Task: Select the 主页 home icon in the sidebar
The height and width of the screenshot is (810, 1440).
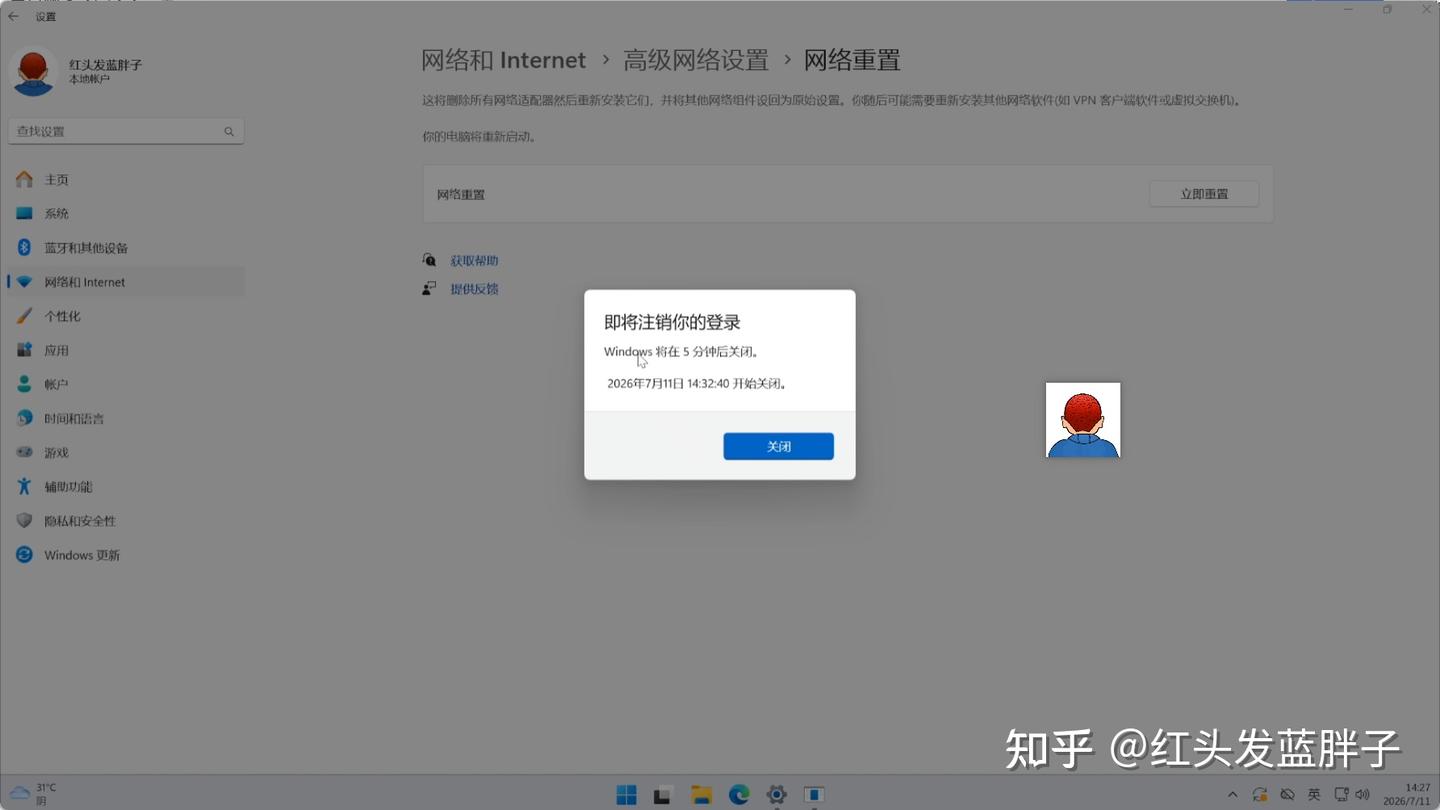Action: click(24, 180)
